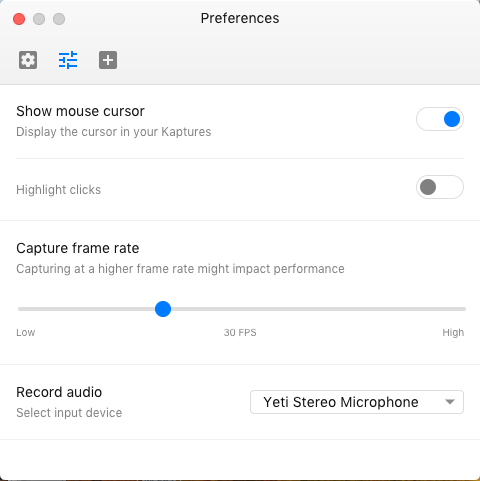This screenshot has height=481, width=480.
Task: Open the Plugins plus tab
Action: (x=108, y=60)
